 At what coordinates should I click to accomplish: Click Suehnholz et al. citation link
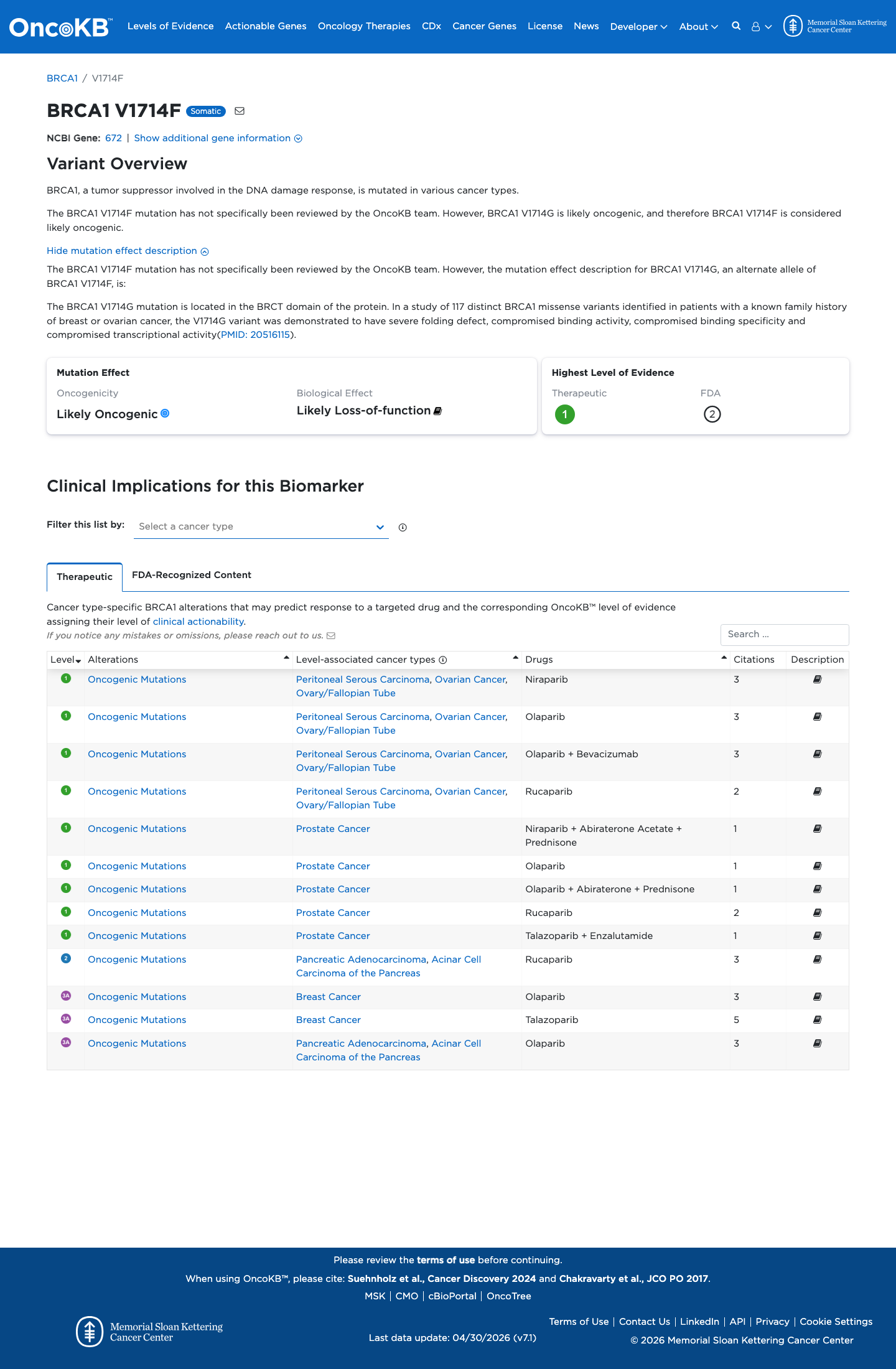(442, 1279)
